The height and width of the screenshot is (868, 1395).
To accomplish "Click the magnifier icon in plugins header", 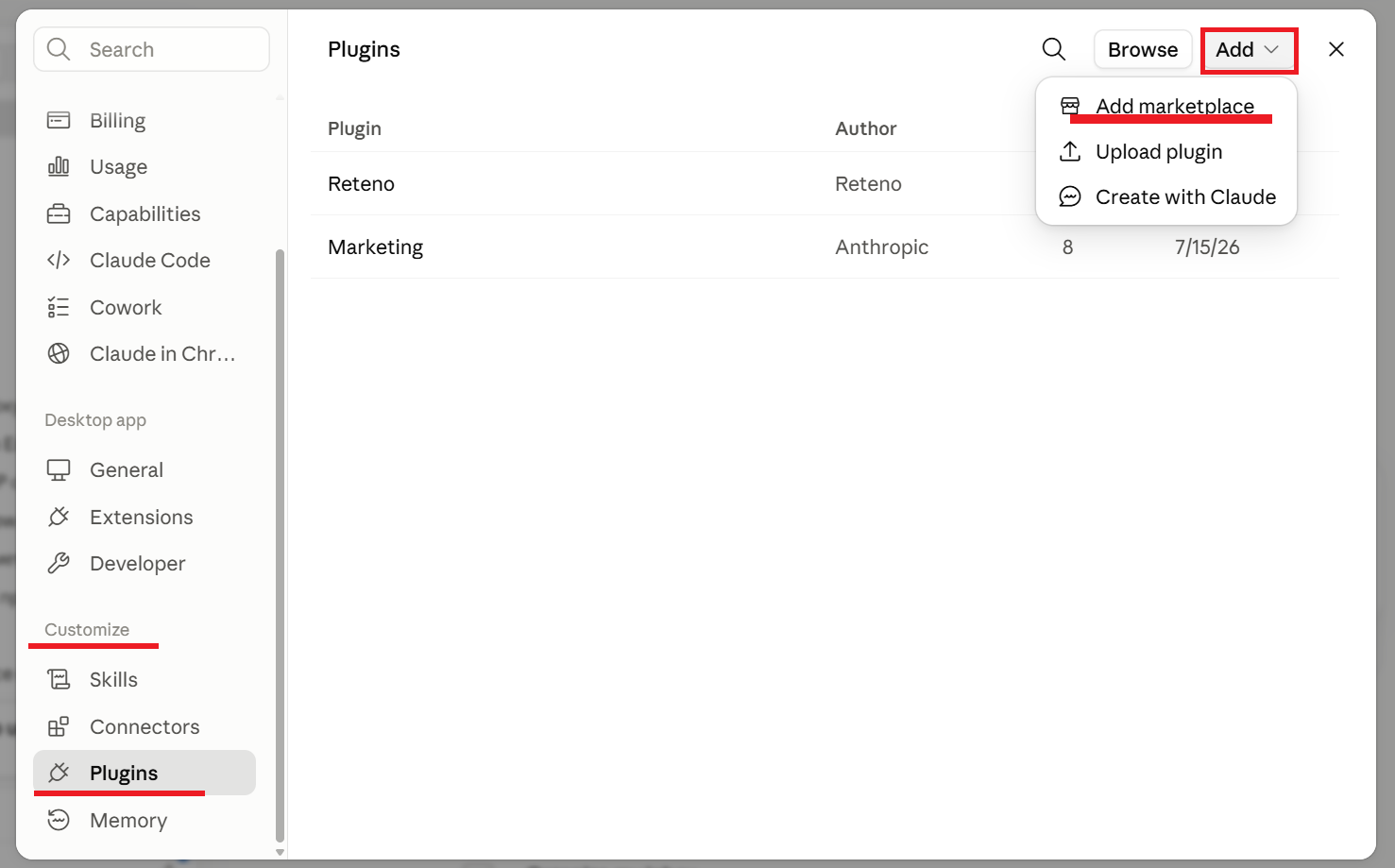I will tap(1054, 49).
